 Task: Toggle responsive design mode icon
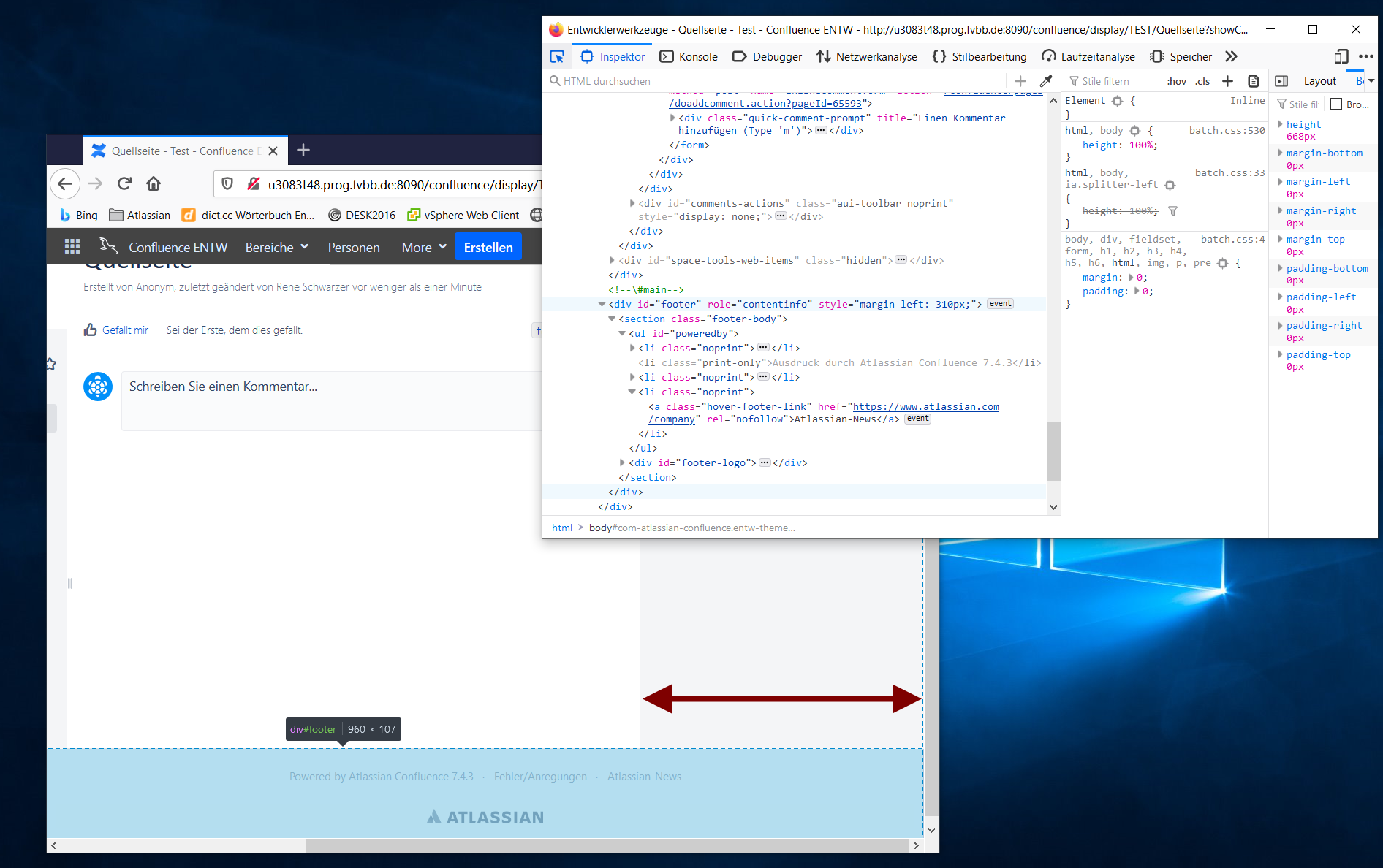(x=1341, y=56)
